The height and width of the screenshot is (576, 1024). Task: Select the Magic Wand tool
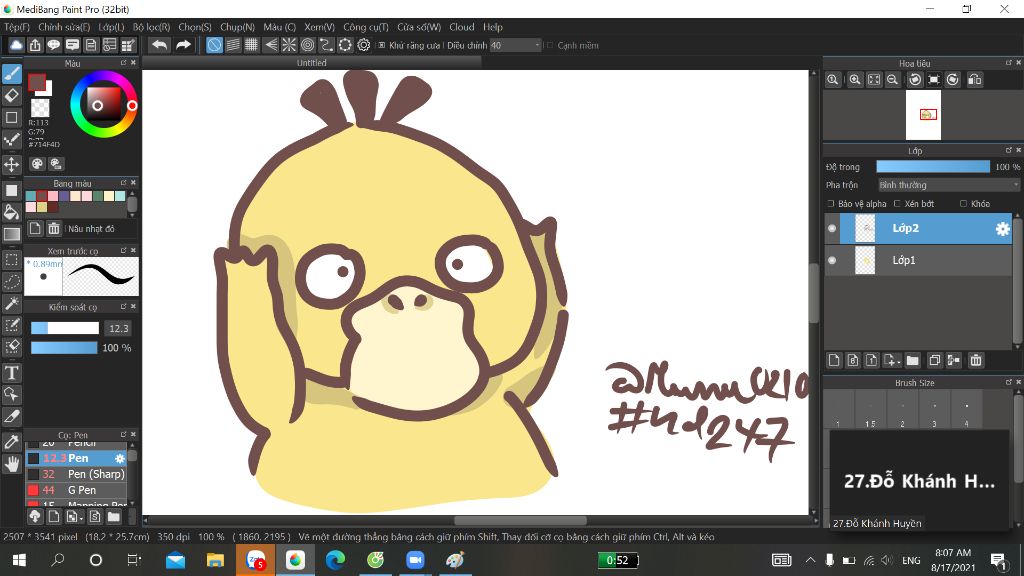click(12, 304)
